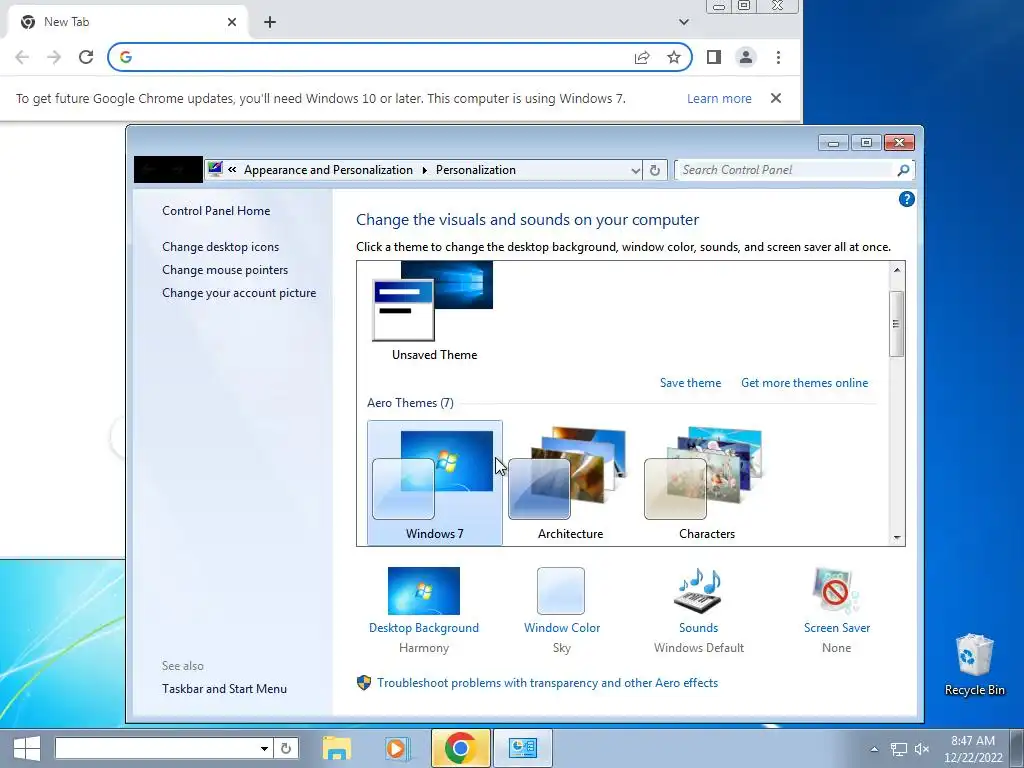Image resolution: width=1024 pixels, height=768 pixels.
Task: Click the Control Panel address bar icon
Action: [x=215, y=170]
